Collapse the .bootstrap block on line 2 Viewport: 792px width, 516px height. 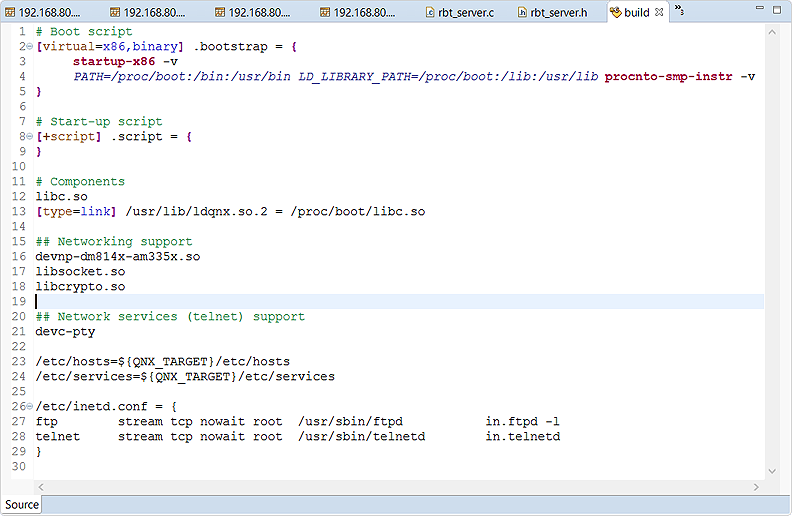(29, 47)
